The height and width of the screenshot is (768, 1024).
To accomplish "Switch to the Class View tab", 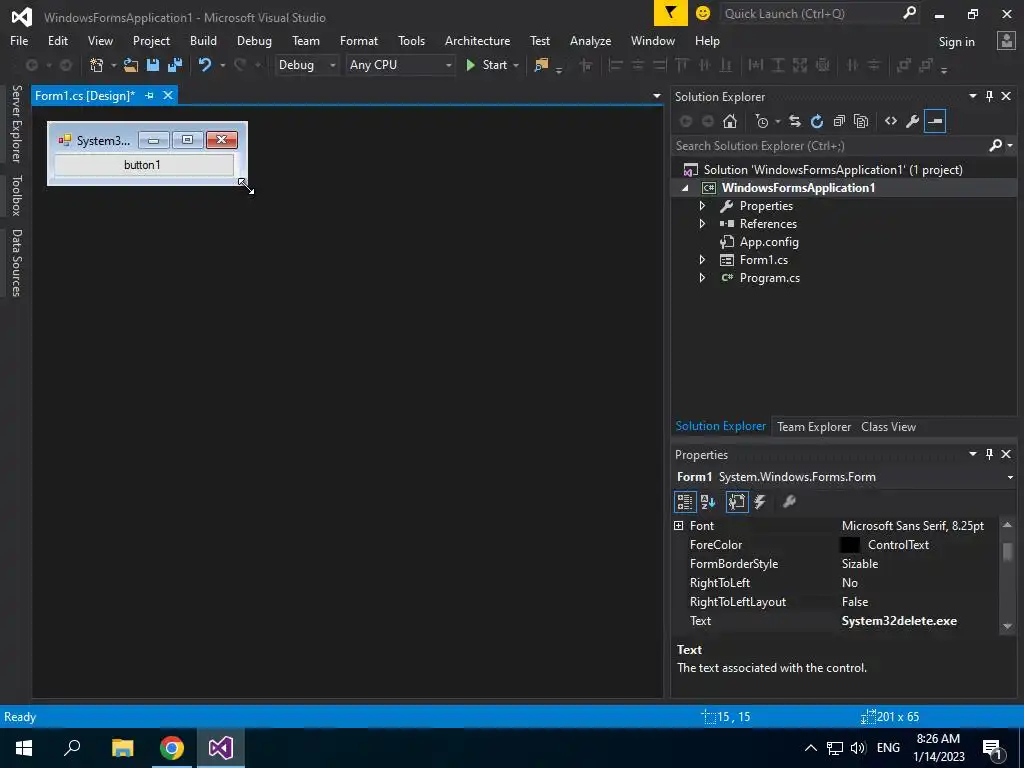I will coord(888,426).
